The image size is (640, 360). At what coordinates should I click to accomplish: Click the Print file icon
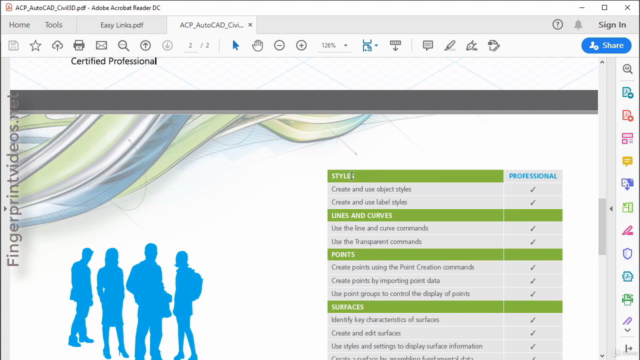(x=79, y=45)
